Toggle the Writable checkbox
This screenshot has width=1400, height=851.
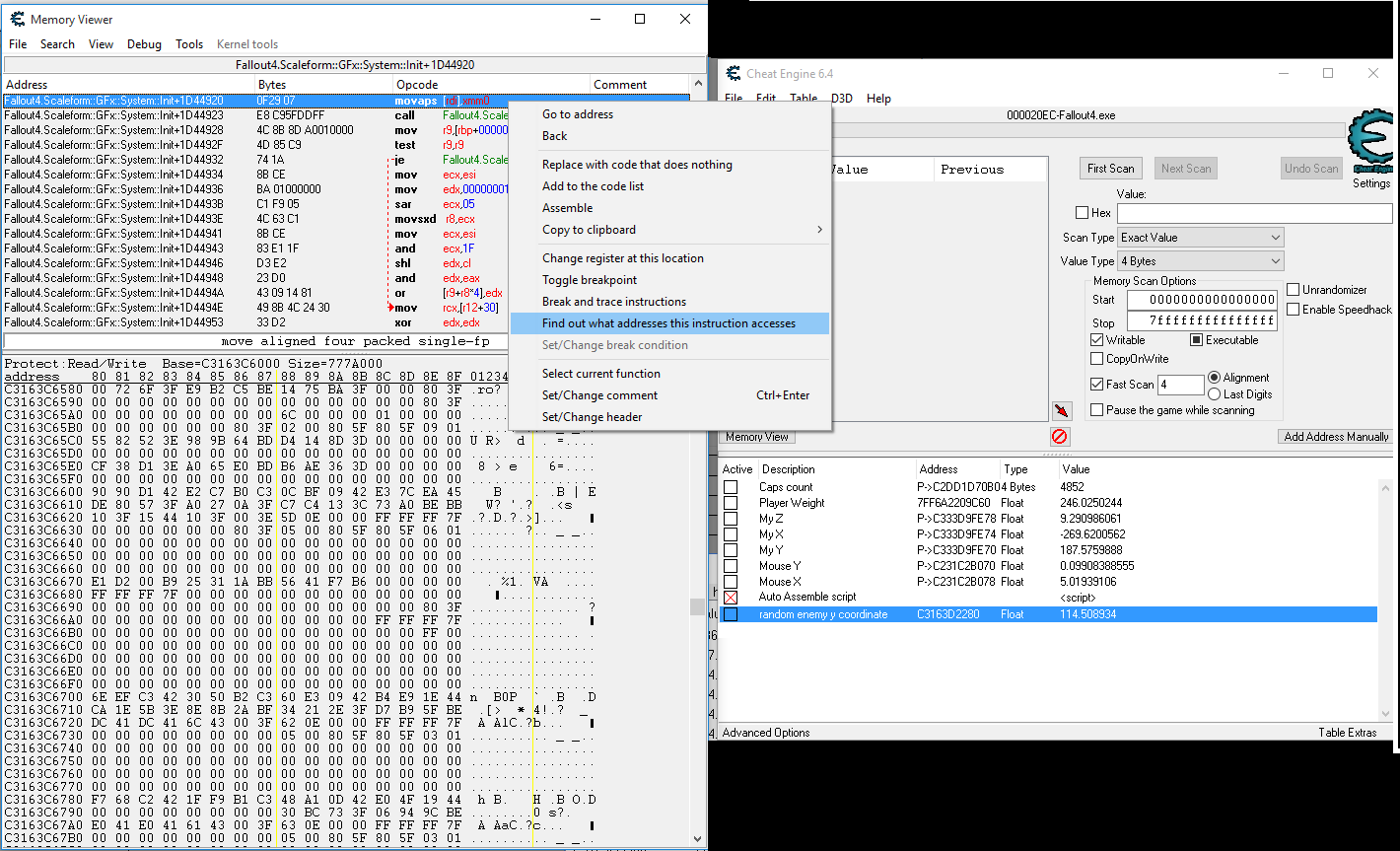[x=1097, y=340]
